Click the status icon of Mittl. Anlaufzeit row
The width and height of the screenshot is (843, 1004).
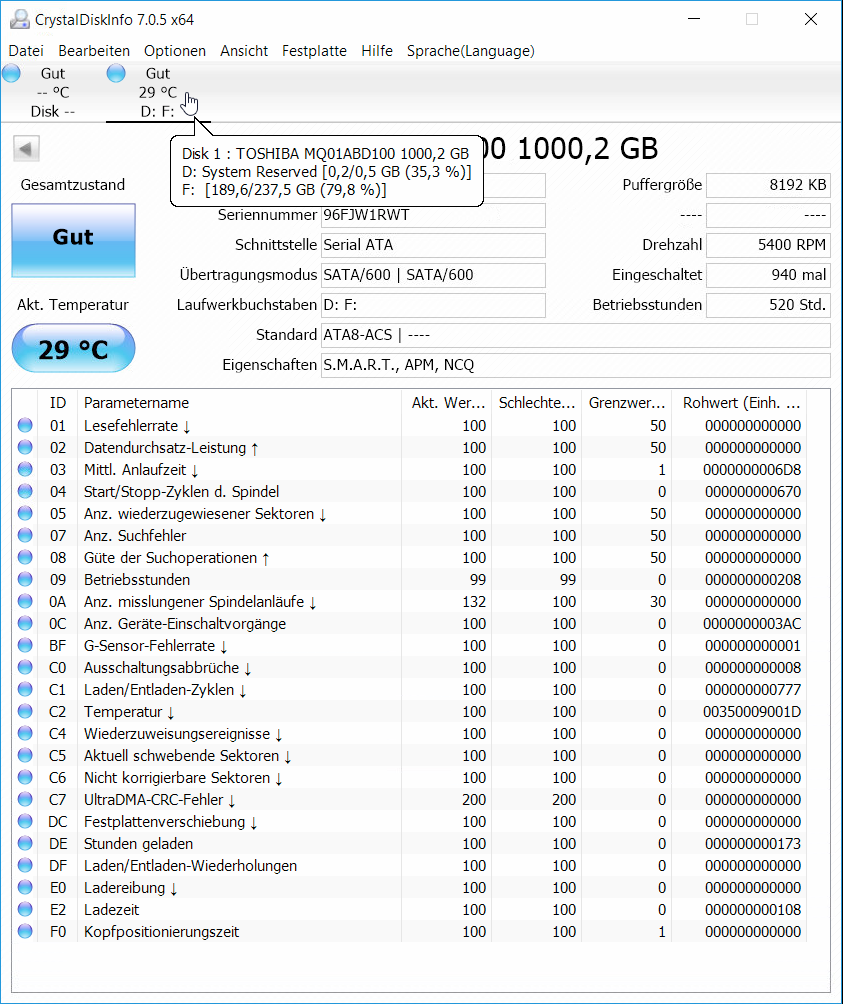(25, 469)
